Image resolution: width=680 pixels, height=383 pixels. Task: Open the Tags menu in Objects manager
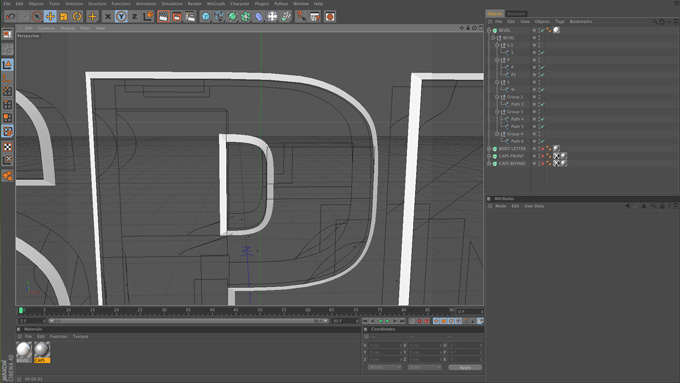click(x=560, y=22)
